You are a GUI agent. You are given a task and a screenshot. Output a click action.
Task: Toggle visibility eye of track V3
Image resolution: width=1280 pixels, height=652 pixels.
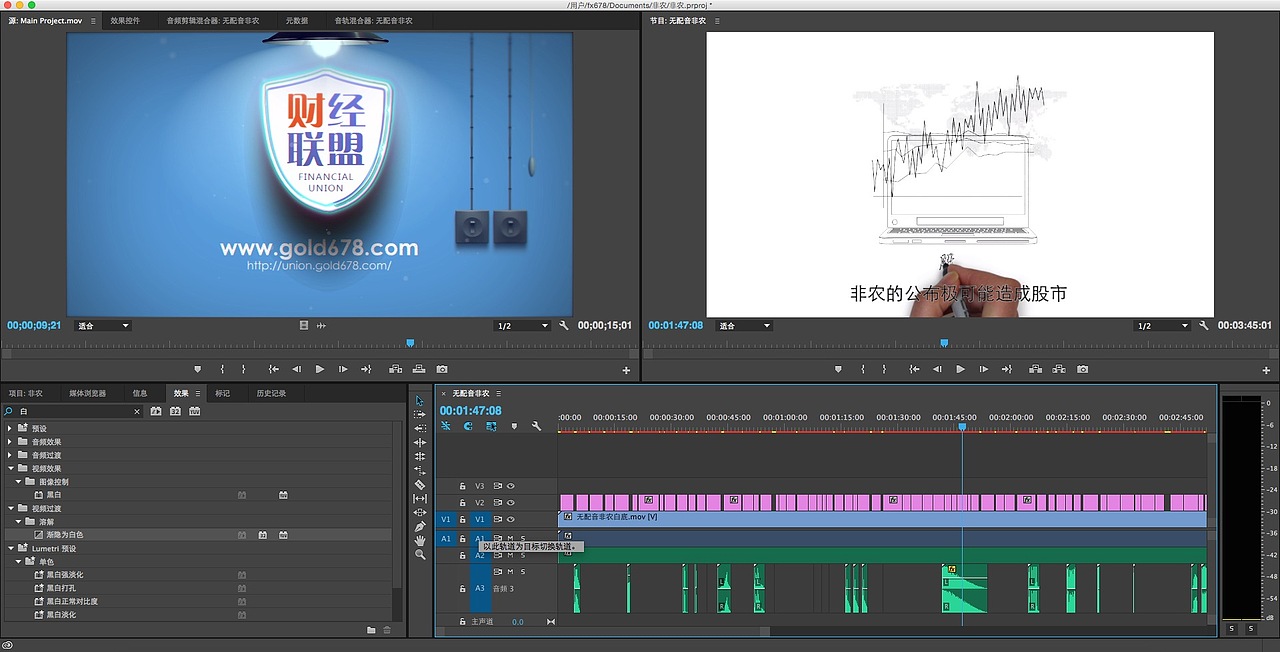click(x=510, y=486)
